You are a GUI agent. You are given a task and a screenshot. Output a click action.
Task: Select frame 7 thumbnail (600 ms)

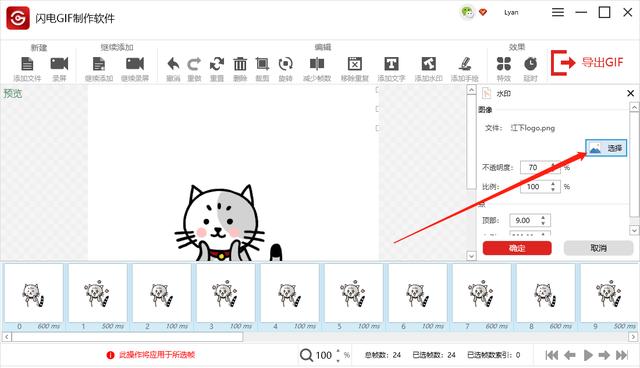482,293
